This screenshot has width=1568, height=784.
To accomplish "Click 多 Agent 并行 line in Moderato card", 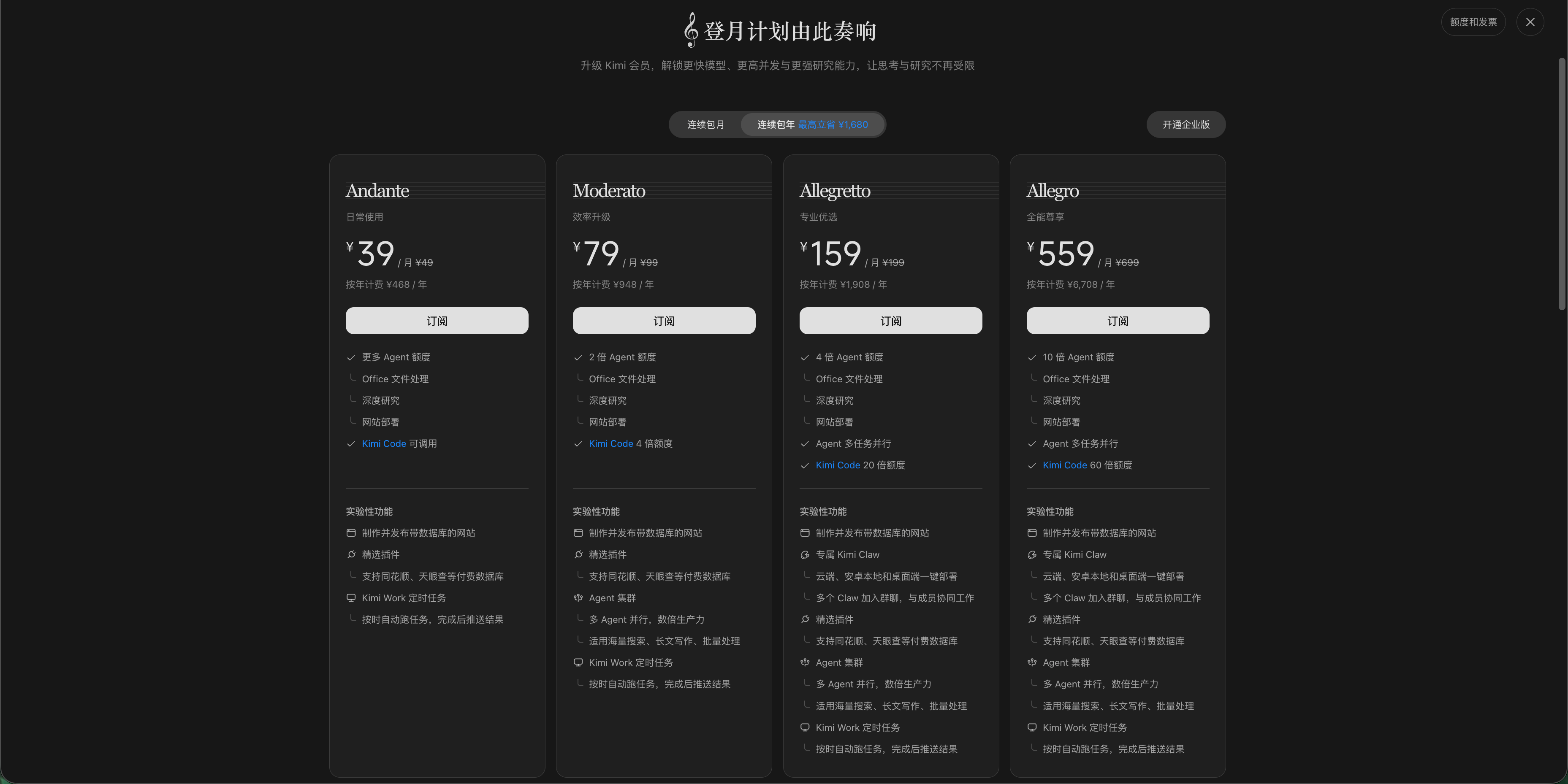I will [646, 619].
